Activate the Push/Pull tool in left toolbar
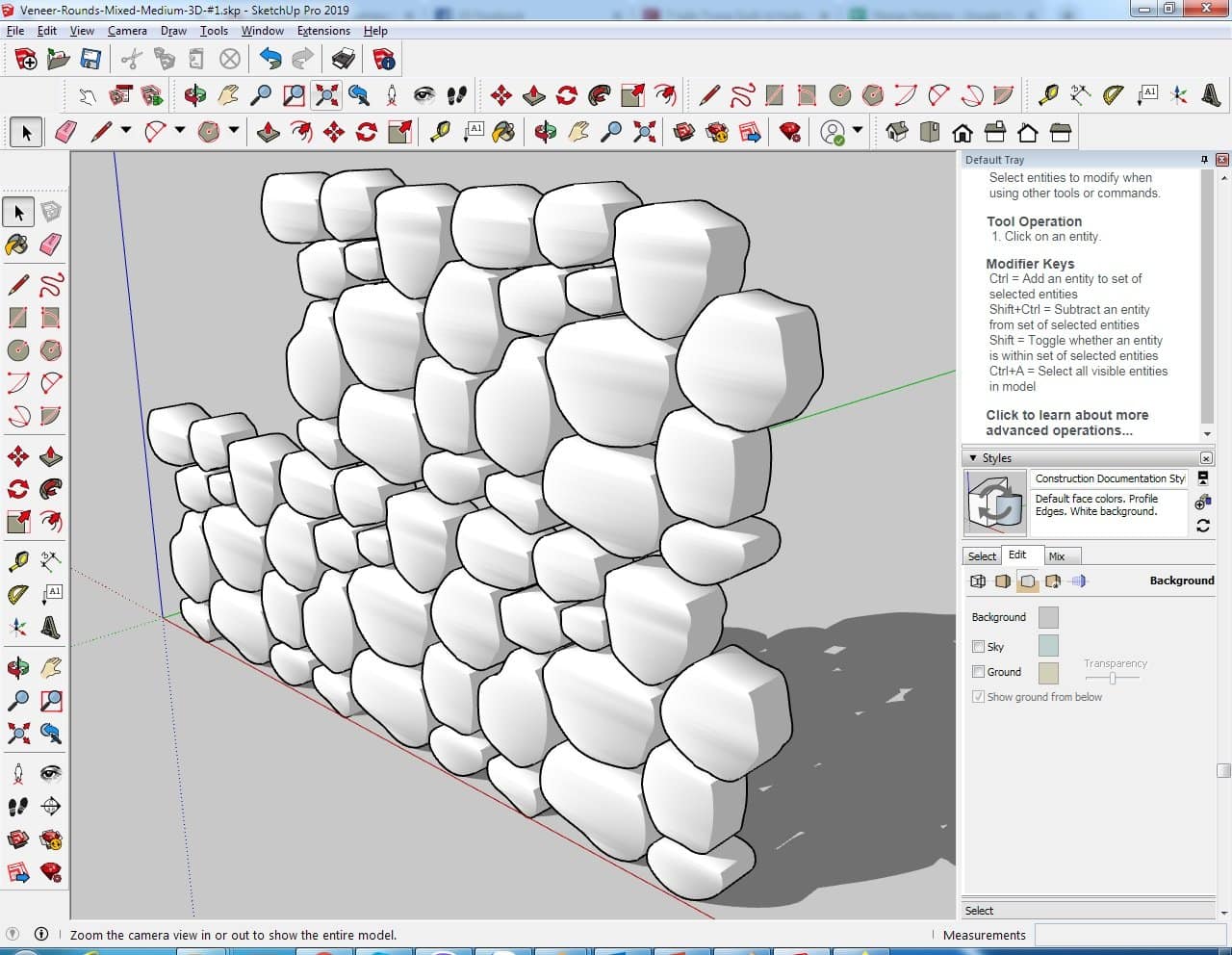The image size is (1232, 955). pyautogui.click(x=51, y=456)
